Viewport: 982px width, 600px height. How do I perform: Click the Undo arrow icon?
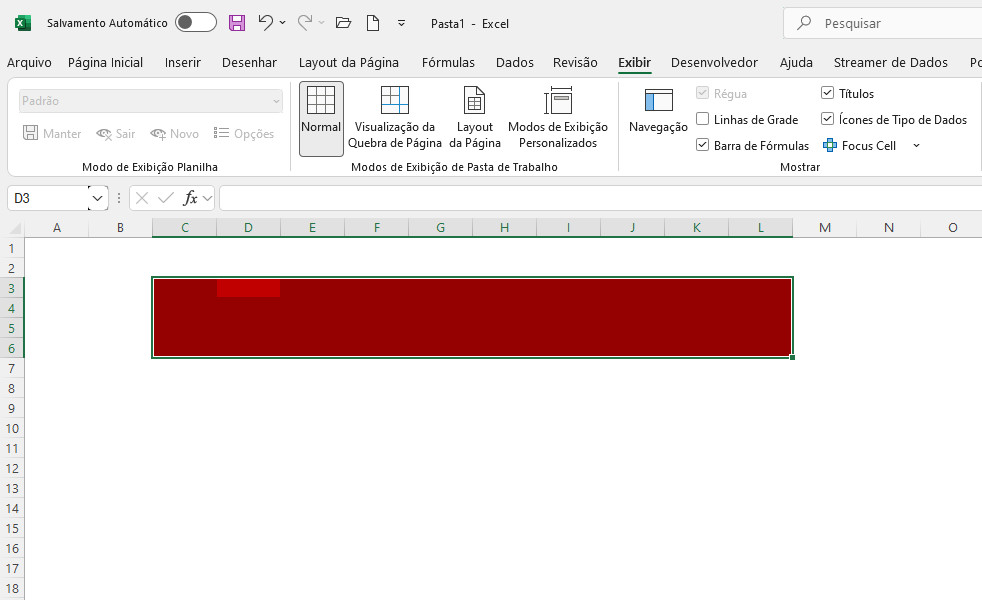coord(265,23)
